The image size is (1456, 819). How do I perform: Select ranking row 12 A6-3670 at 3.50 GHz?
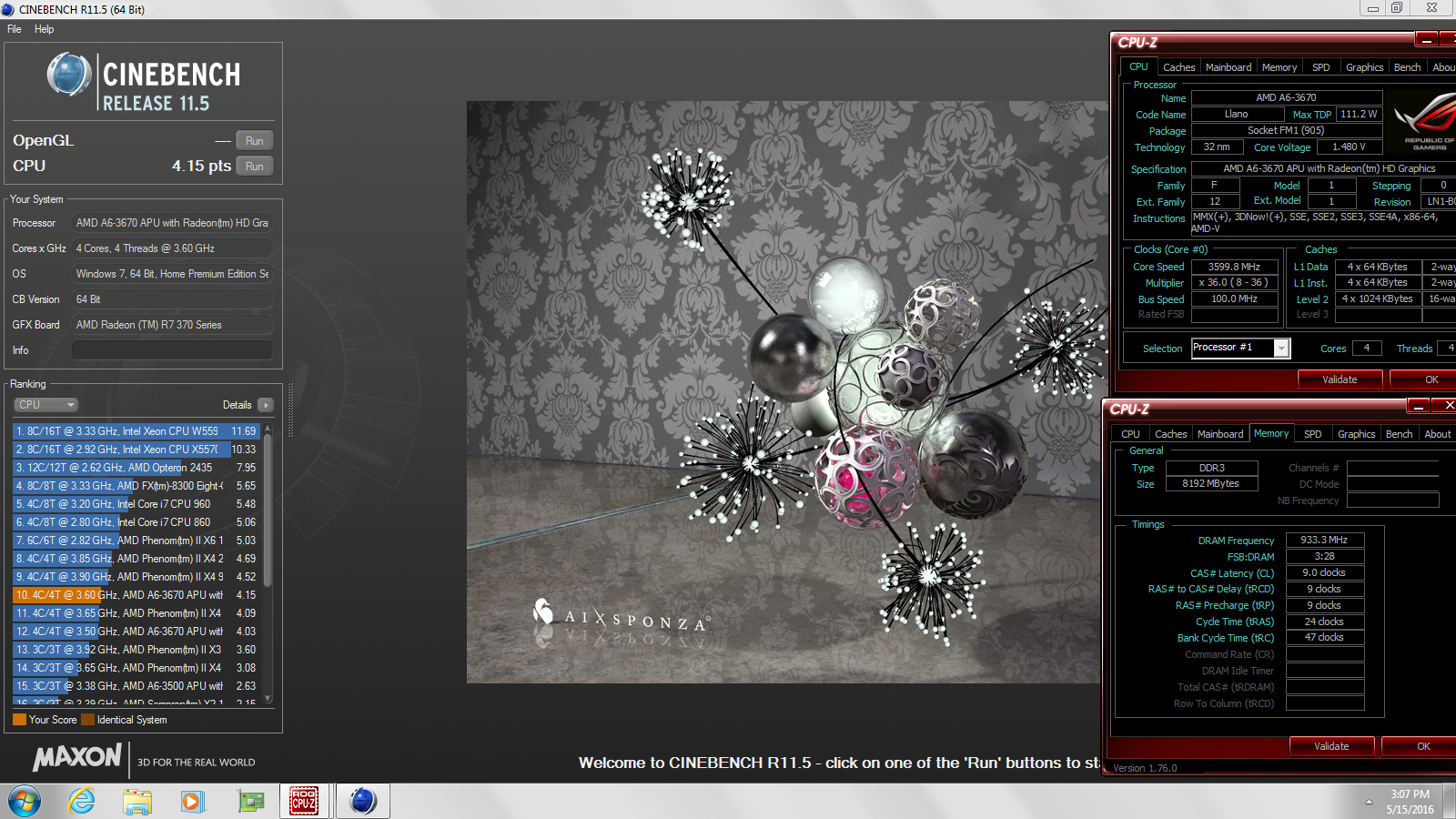pyautogui.click(x=136, y=632)
